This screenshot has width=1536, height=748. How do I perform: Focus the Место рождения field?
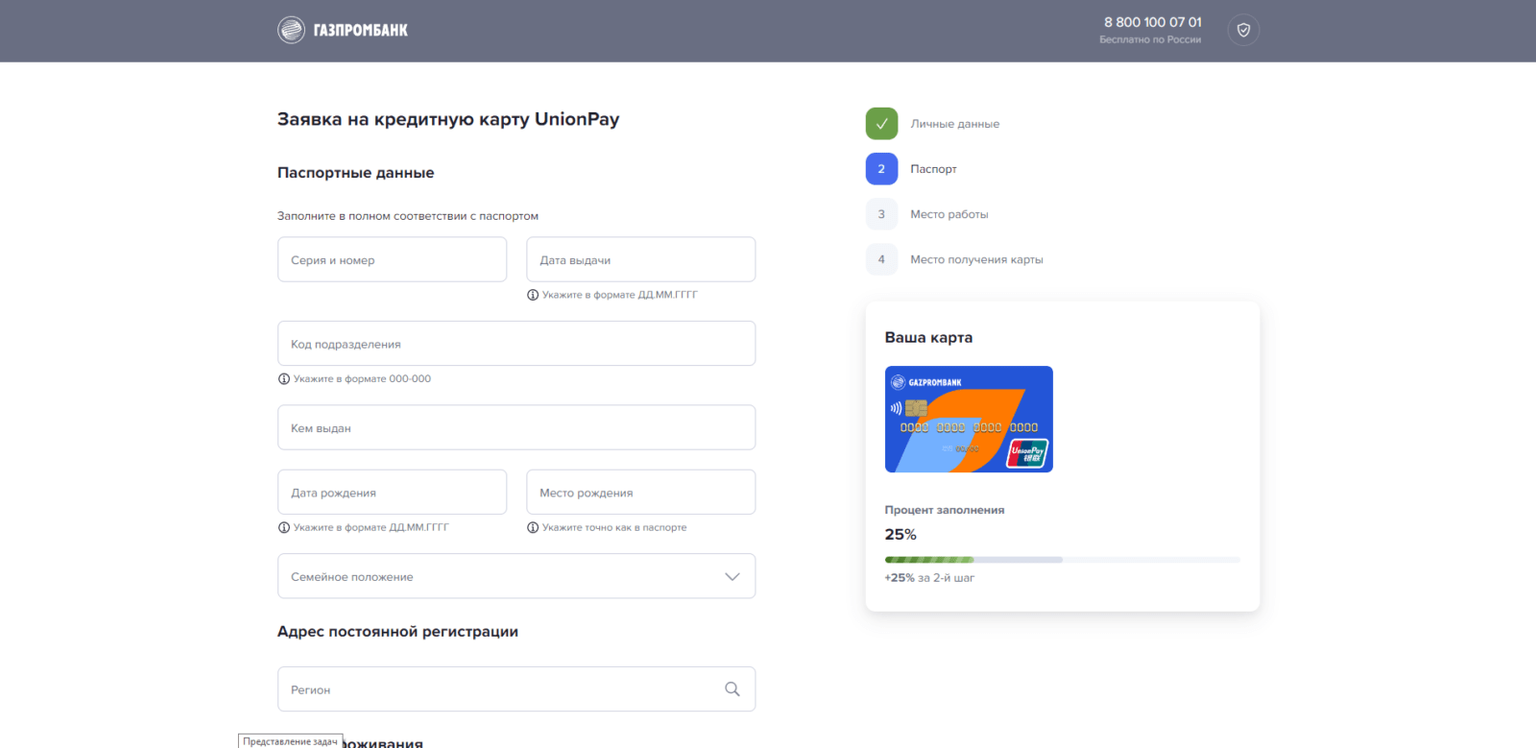(641, 492)
